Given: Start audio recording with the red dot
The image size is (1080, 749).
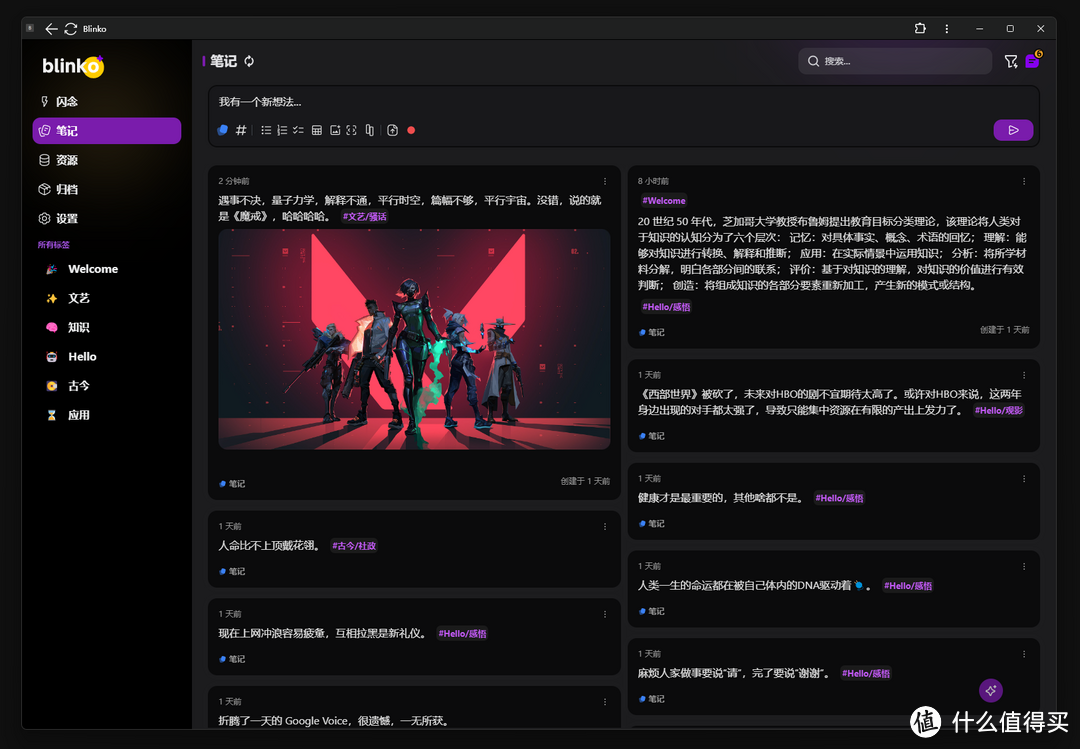Looking at the screenshot, I should pos(411,130).
